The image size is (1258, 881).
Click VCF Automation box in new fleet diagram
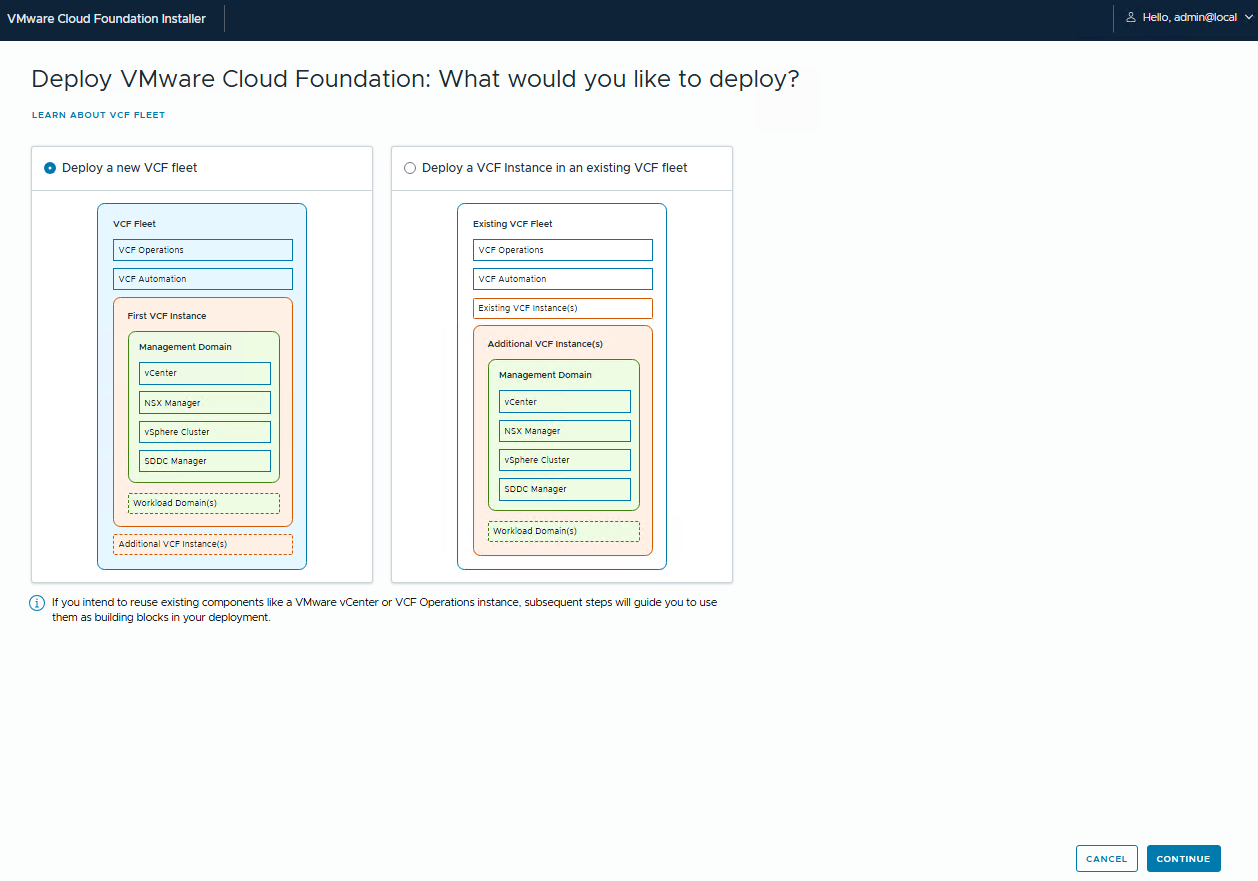[x=203, y=279]
